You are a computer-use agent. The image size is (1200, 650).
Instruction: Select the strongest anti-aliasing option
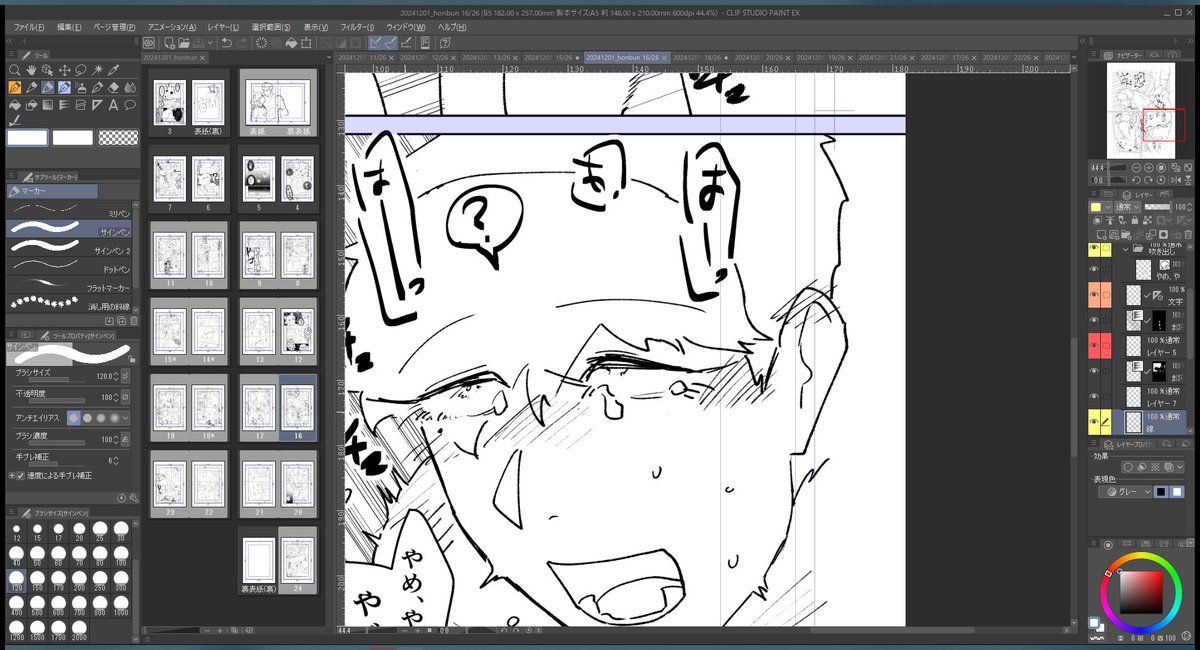coord(114,418)
